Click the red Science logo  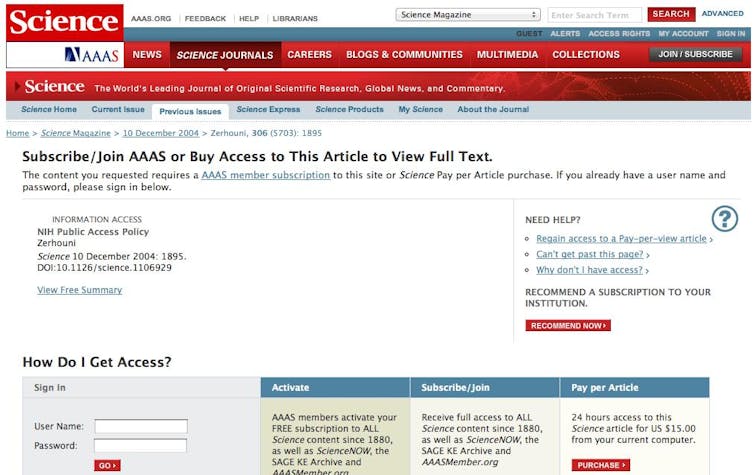[65, 21]
